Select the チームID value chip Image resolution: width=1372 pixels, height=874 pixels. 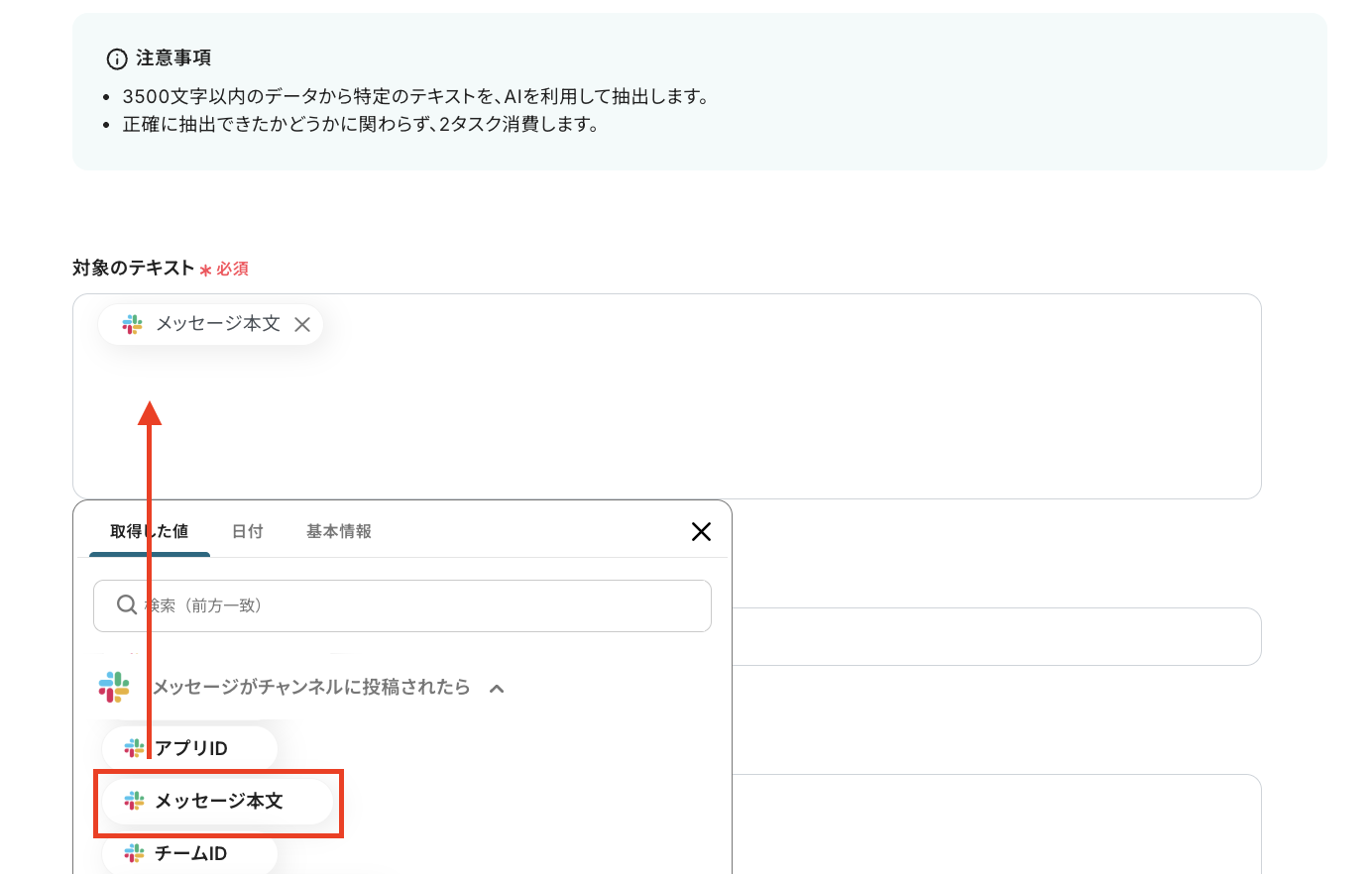tap(189, 853)
